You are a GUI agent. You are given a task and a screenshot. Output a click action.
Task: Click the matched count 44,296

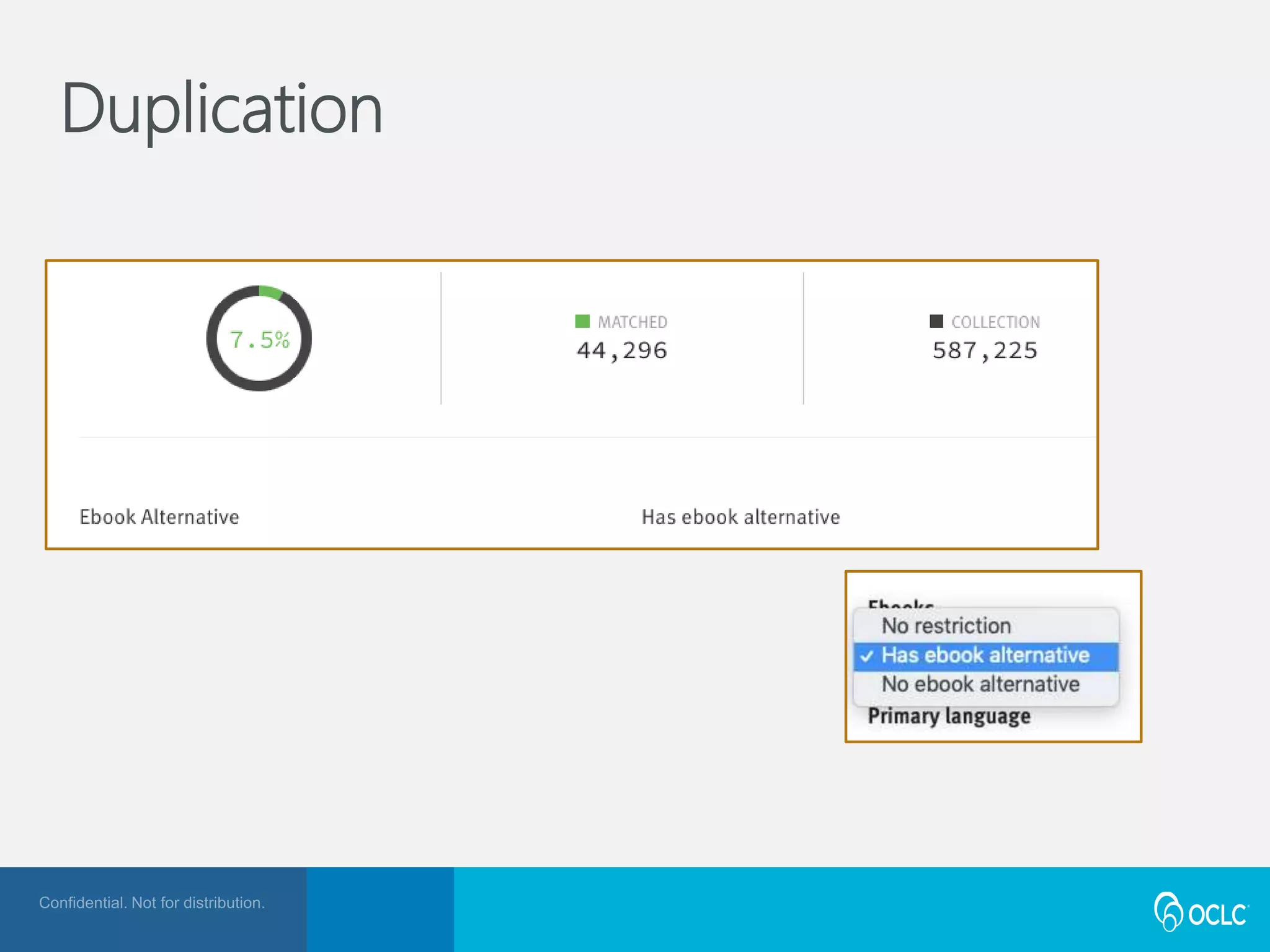[622, 351]
